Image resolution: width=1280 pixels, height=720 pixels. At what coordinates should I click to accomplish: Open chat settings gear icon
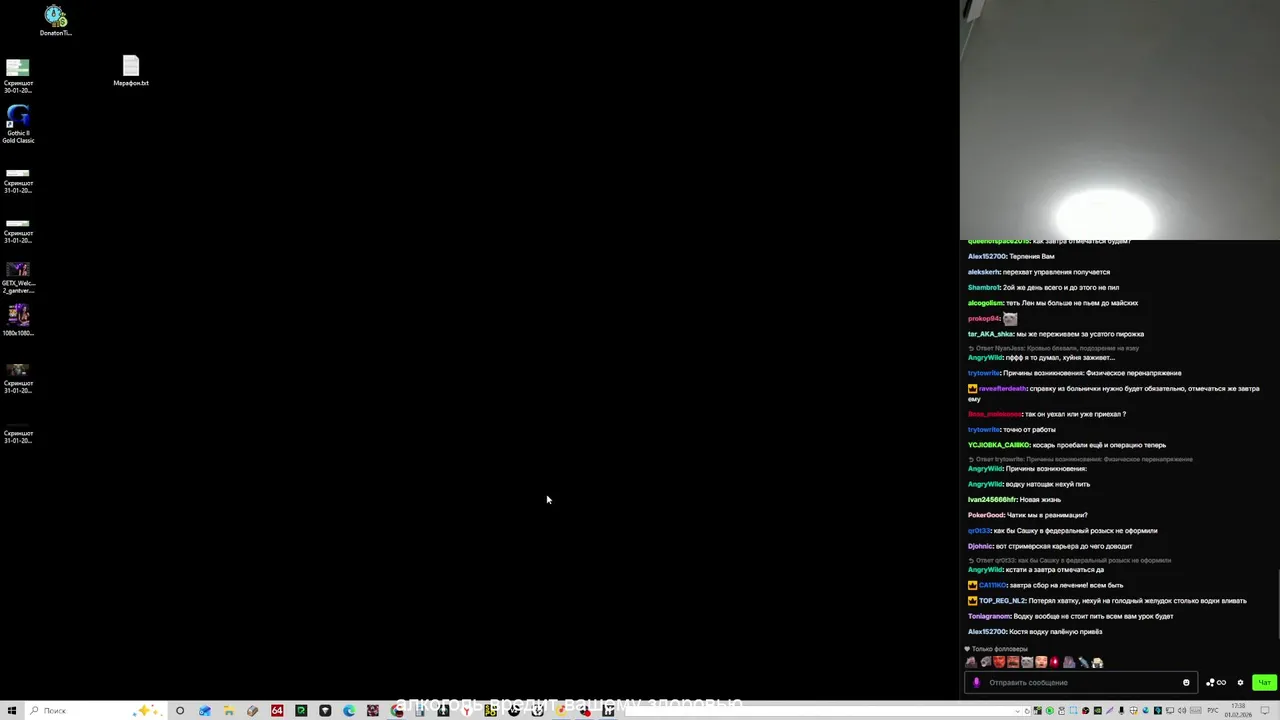coord(1240,683)
